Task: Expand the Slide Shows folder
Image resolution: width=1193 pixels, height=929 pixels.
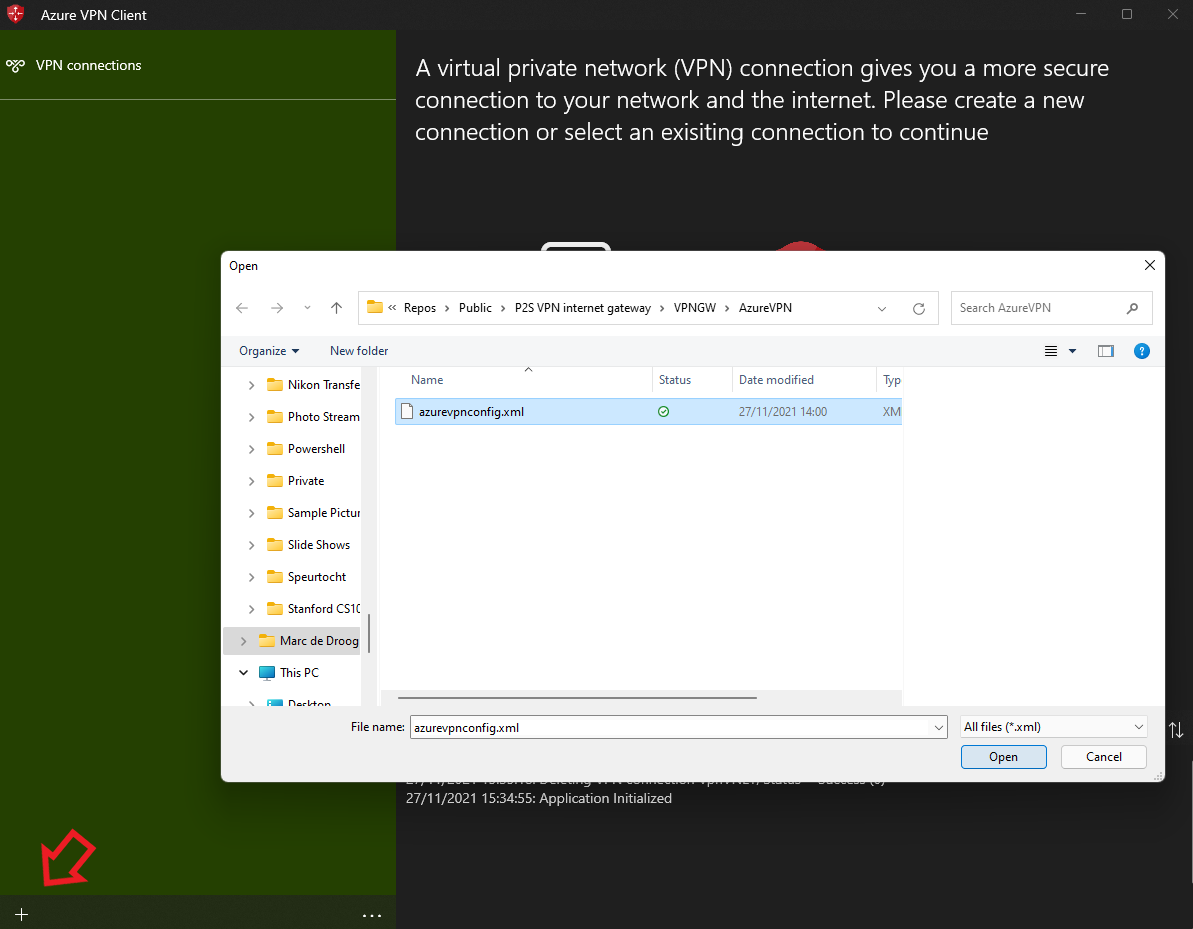Action: (x=251, y=546)
